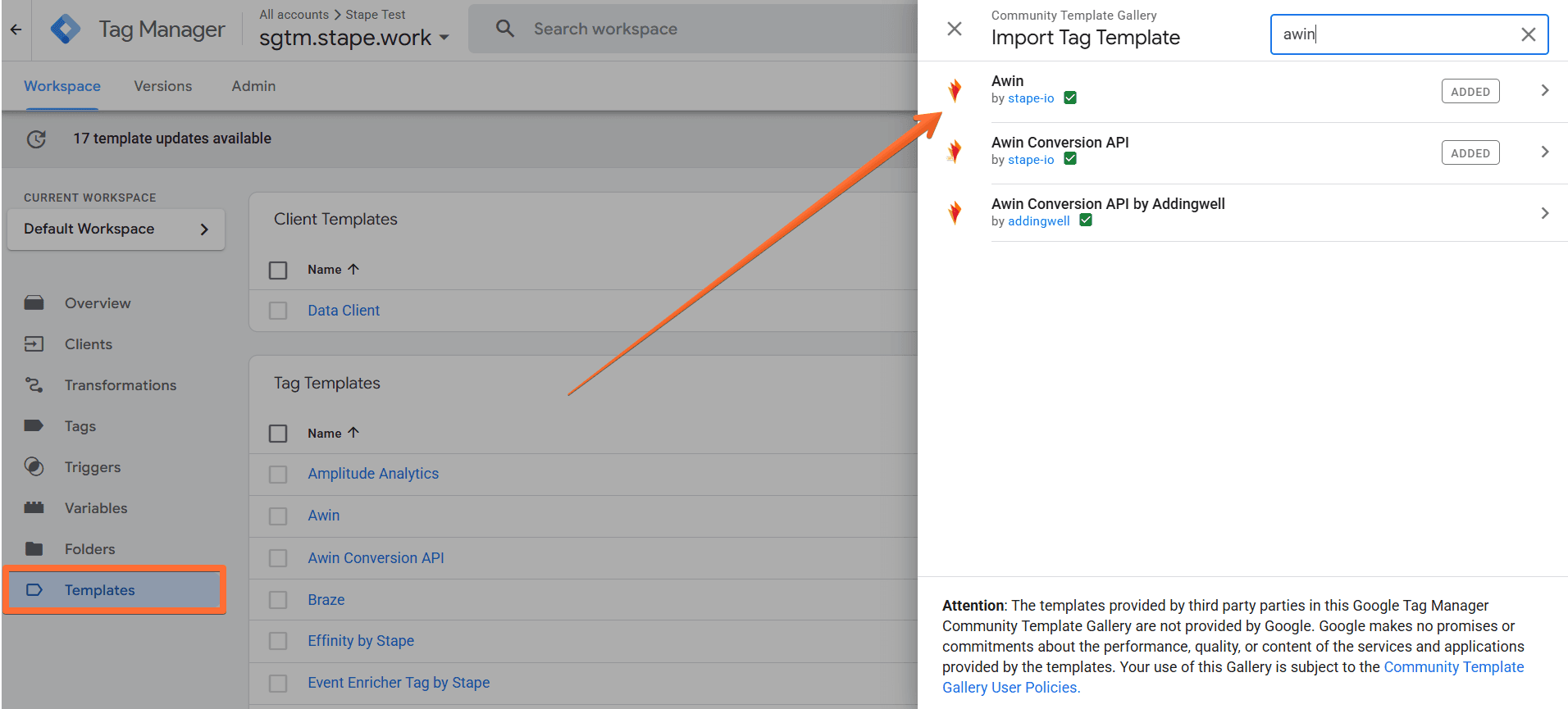This screenshot has height=709, width=1568.
Task: Tick the Amplitude Analytics checkbox
Action: (278, 475)
